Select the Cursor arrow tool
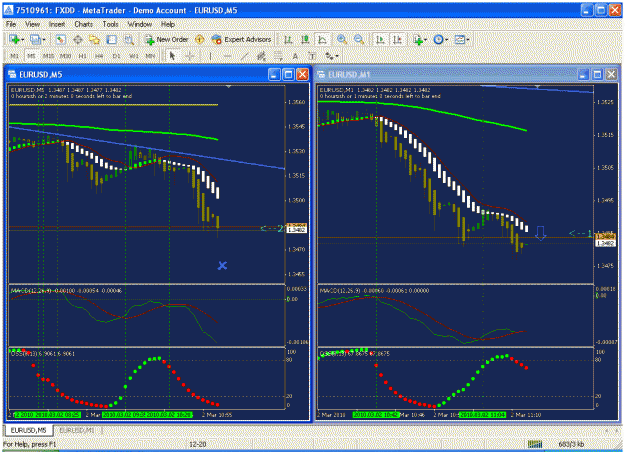Image resolution: width=625 pixels, height=452 pixels. tap(173, 56)
